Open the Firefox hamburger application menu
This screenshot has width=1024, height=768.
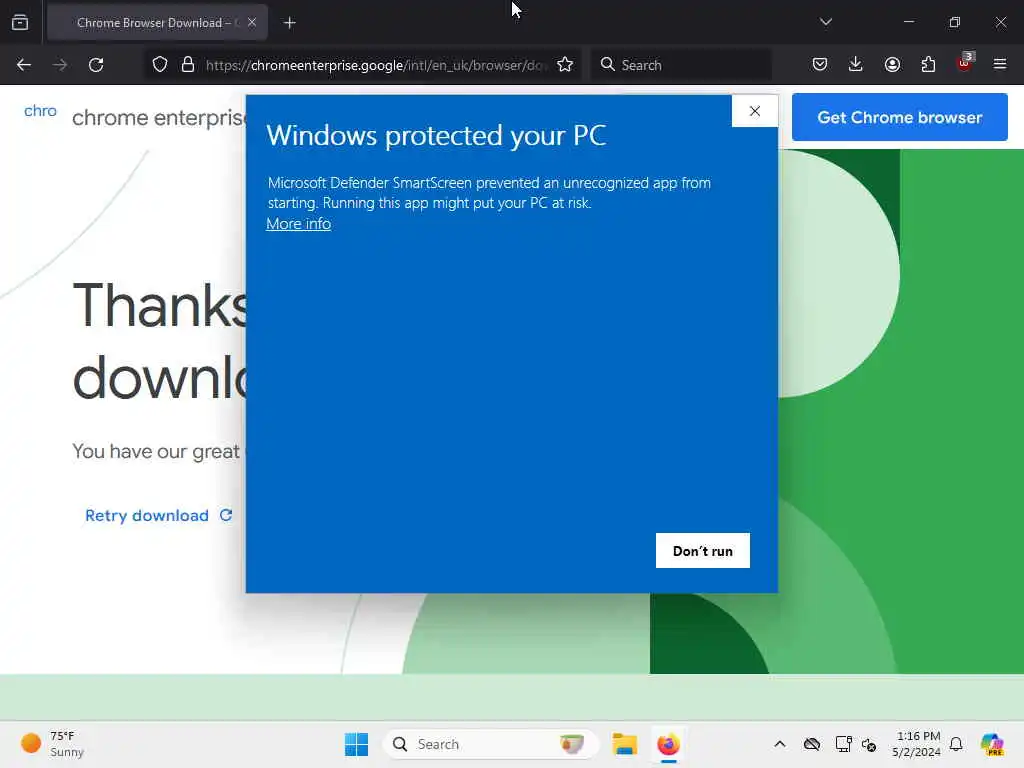1000,65
